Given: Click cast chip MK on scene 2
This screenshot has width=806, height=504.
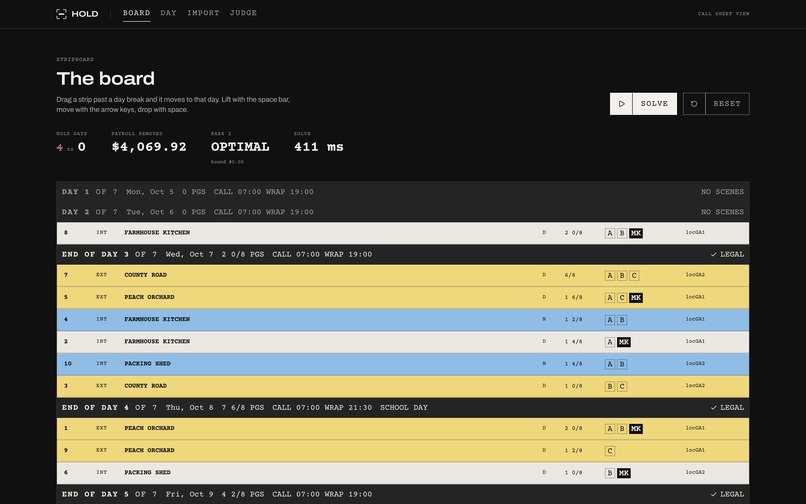Looking at the screenshot, I should click(624, 342).
